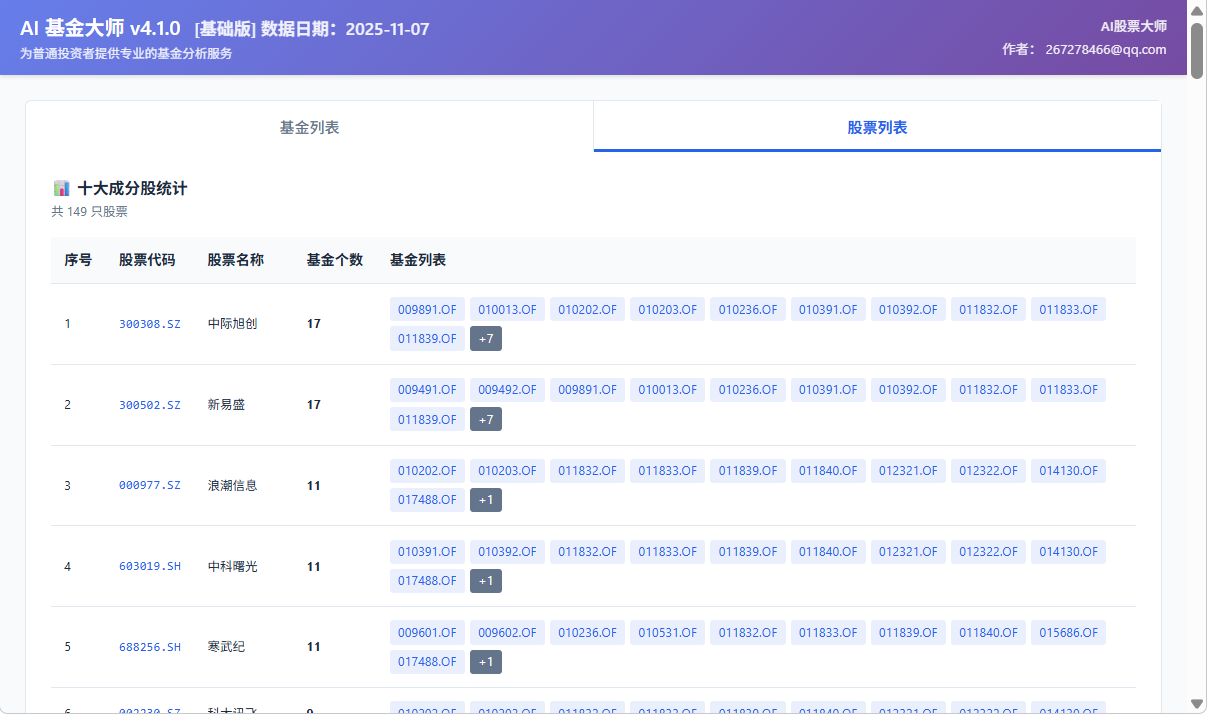
Task: Click the scrollbar up arrow
Action: pyautogui.click(x=1196, y=10)
